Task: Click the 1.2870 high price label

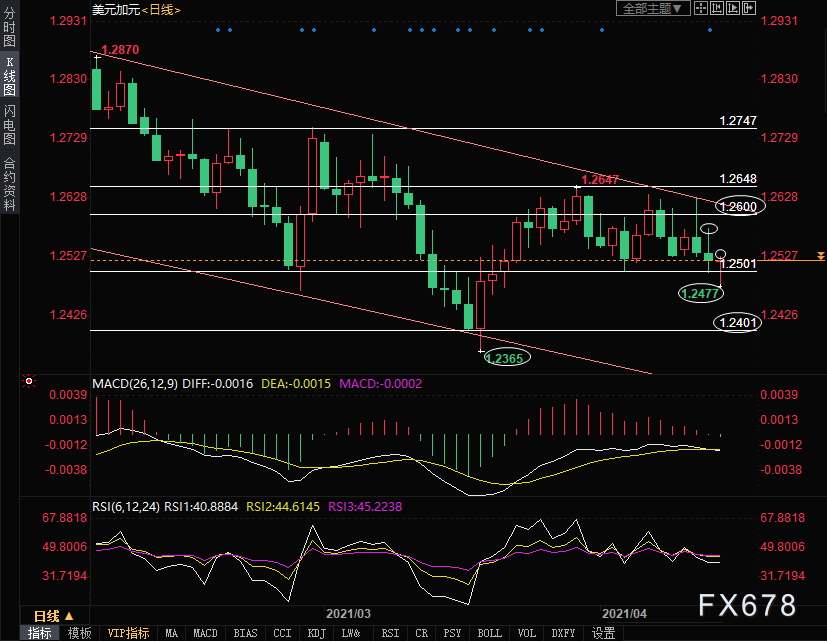Action: click(x=120, y=50)
